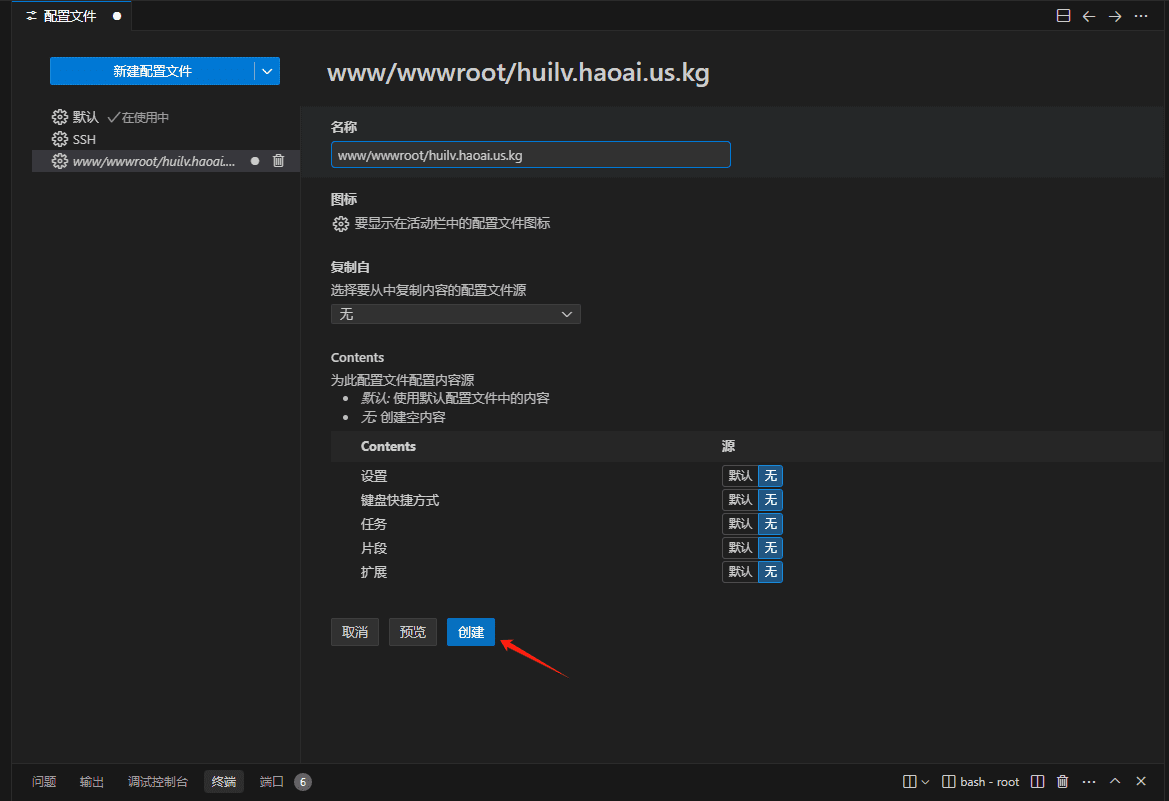This screenshot has height=801, width=1169.
Task: Click the 创建 button
Action: pyautogui.click(x=471, y=632)
